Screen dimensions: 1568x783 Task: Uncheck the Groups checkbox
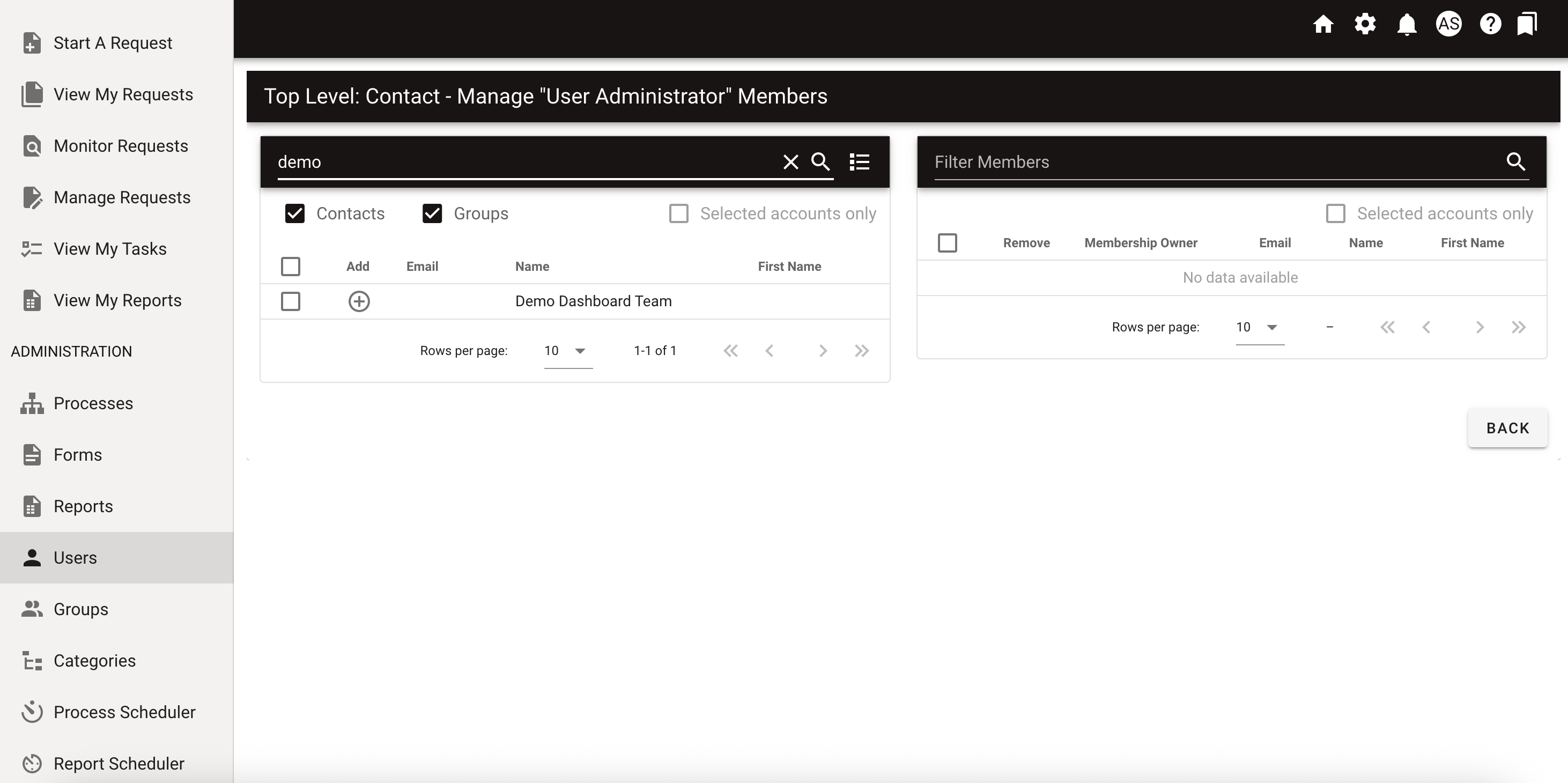(432, 213)
